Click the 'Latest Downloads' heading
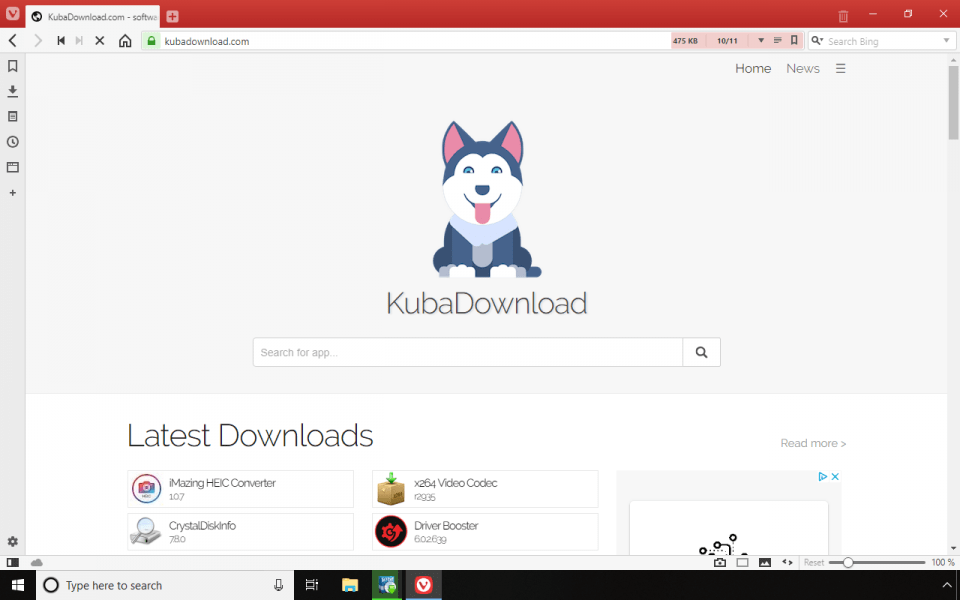The width and height of the screenshot is (960, 600). pyautogui.click(x=250, y=435)
